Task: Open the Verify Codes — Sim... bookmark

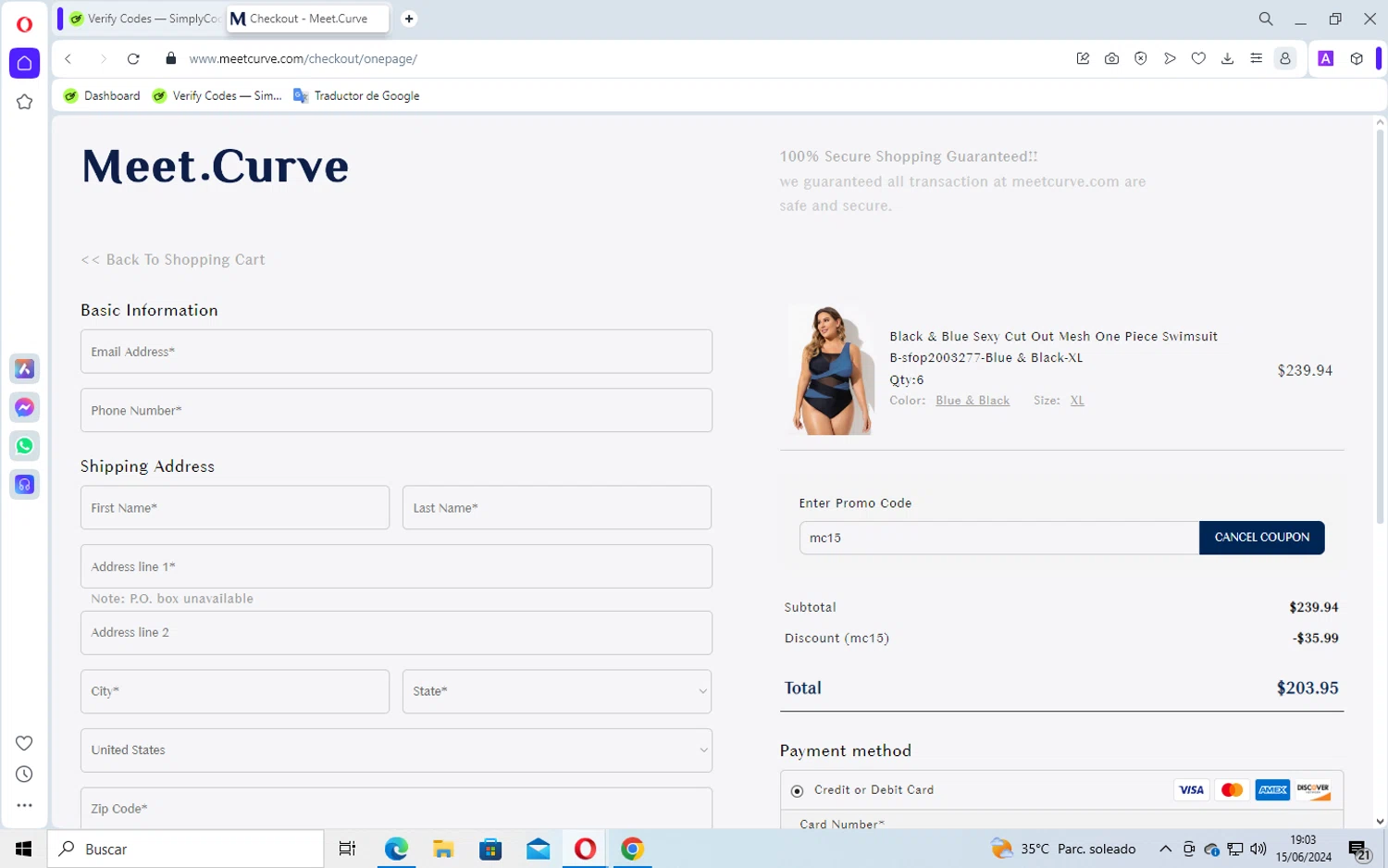Action: [x=217, y=95]
